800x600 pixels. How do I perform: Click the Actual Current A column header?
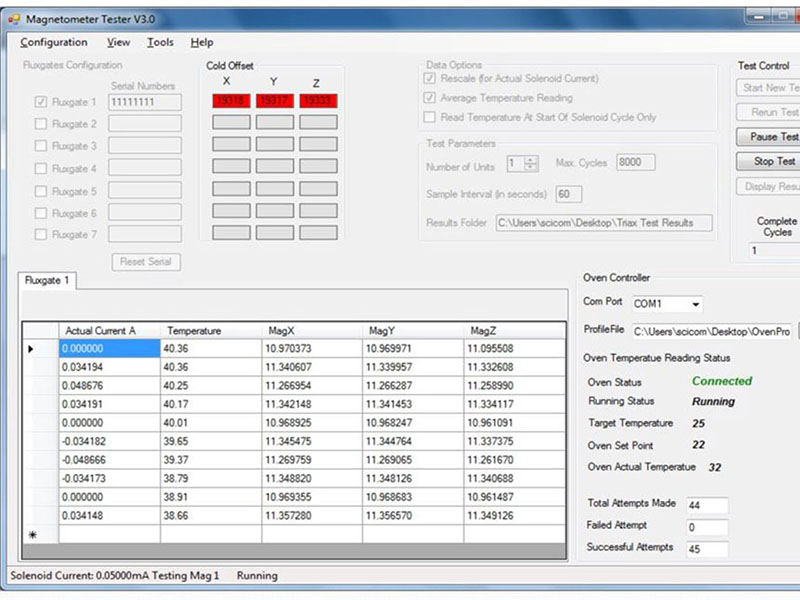pos(109,331)
